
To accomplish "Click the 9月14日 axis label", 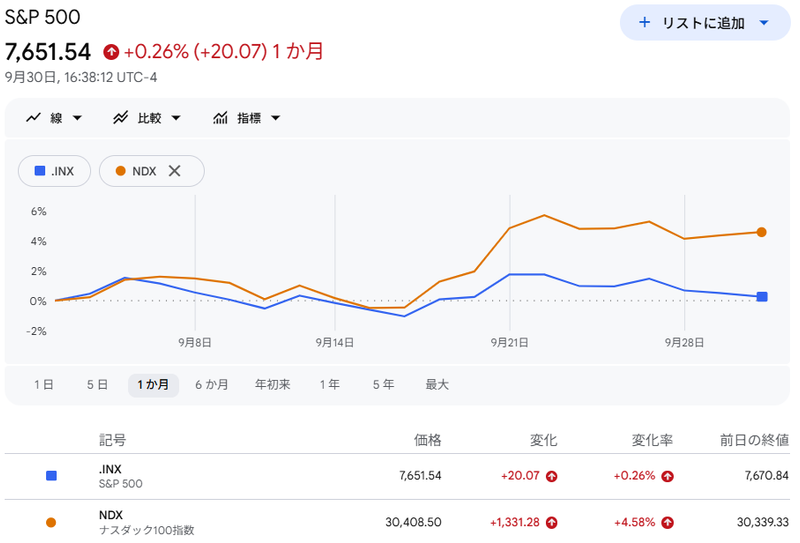I will pos(335,342).
